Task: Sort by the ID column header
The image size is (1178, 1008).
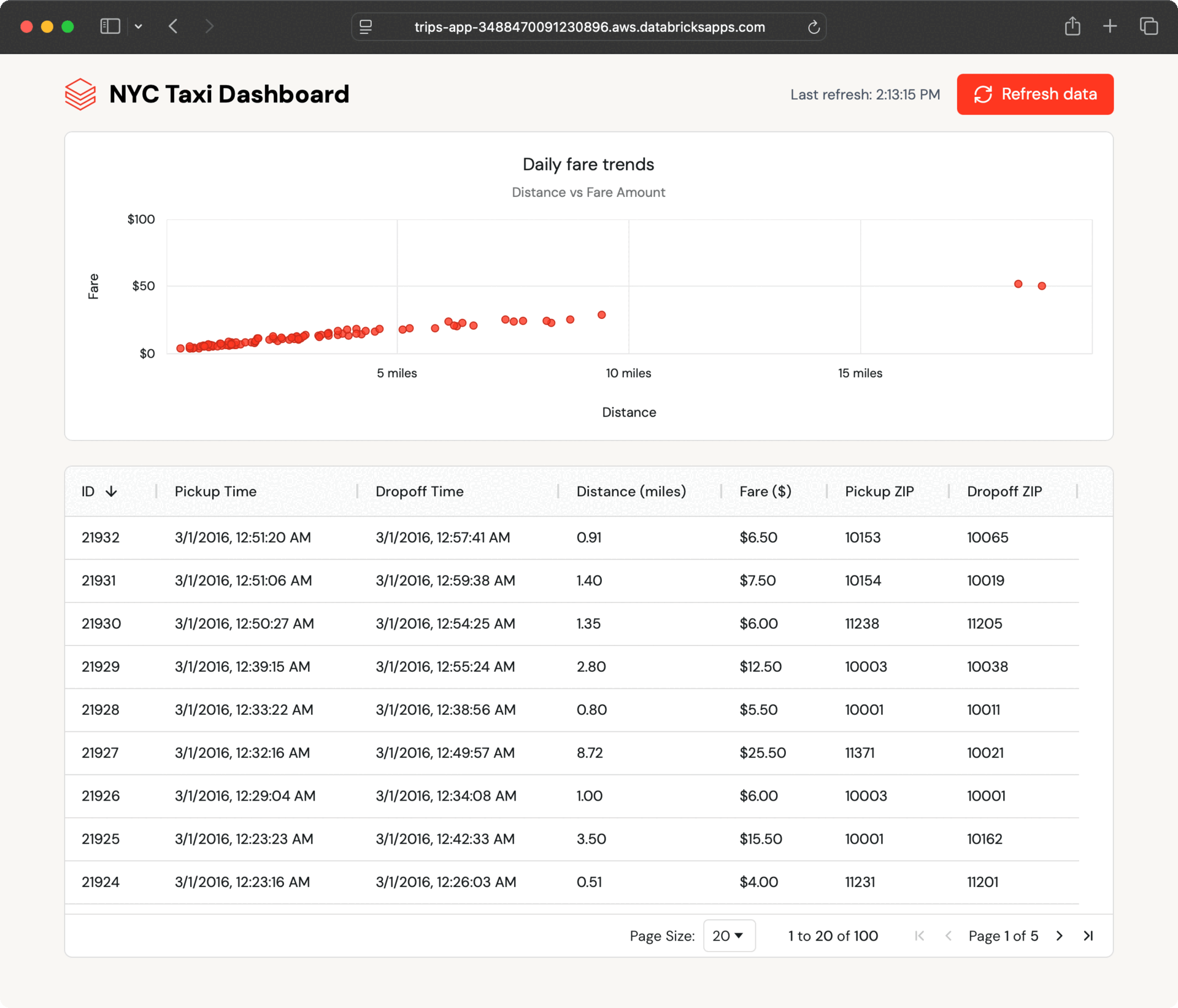Action: click(x=89, y=491)
